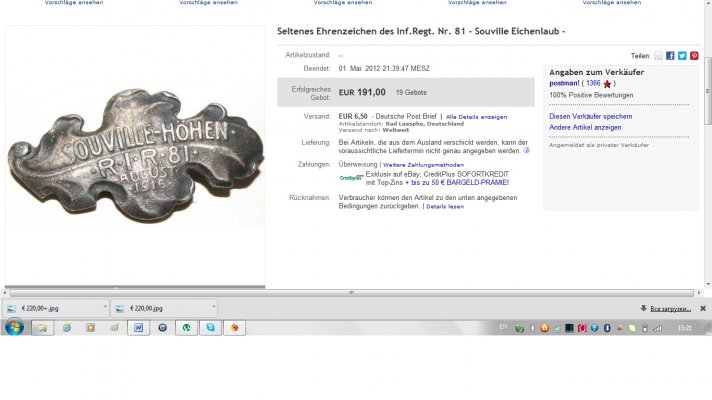
Task: Open dropdown for € 220,00+.jpg download
Action: coord(105,307)
